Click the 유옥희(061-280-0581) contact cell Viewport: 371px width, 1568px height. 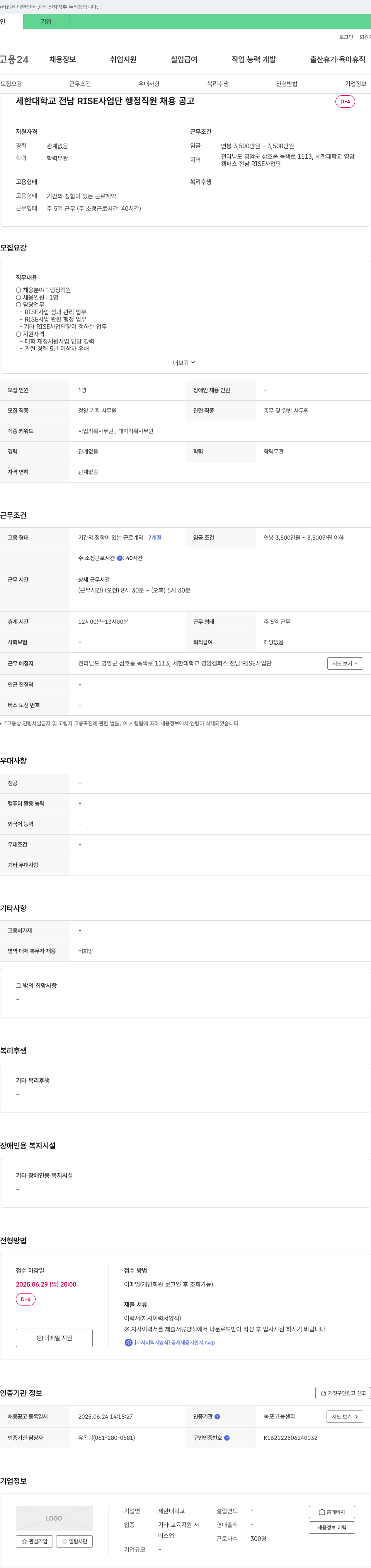click(x=107, y=1438)
